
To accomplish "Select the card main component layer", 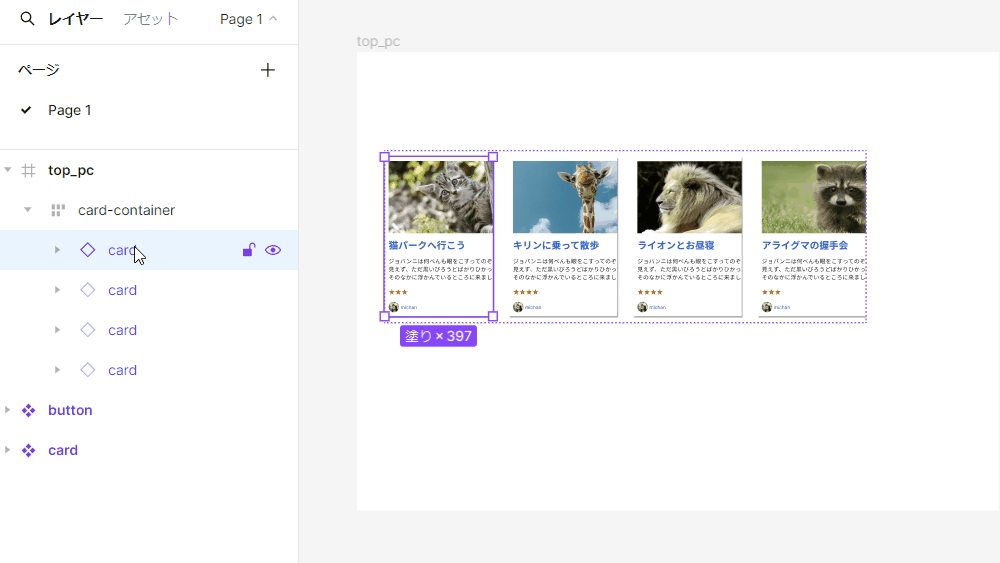I will pos(63,450).
